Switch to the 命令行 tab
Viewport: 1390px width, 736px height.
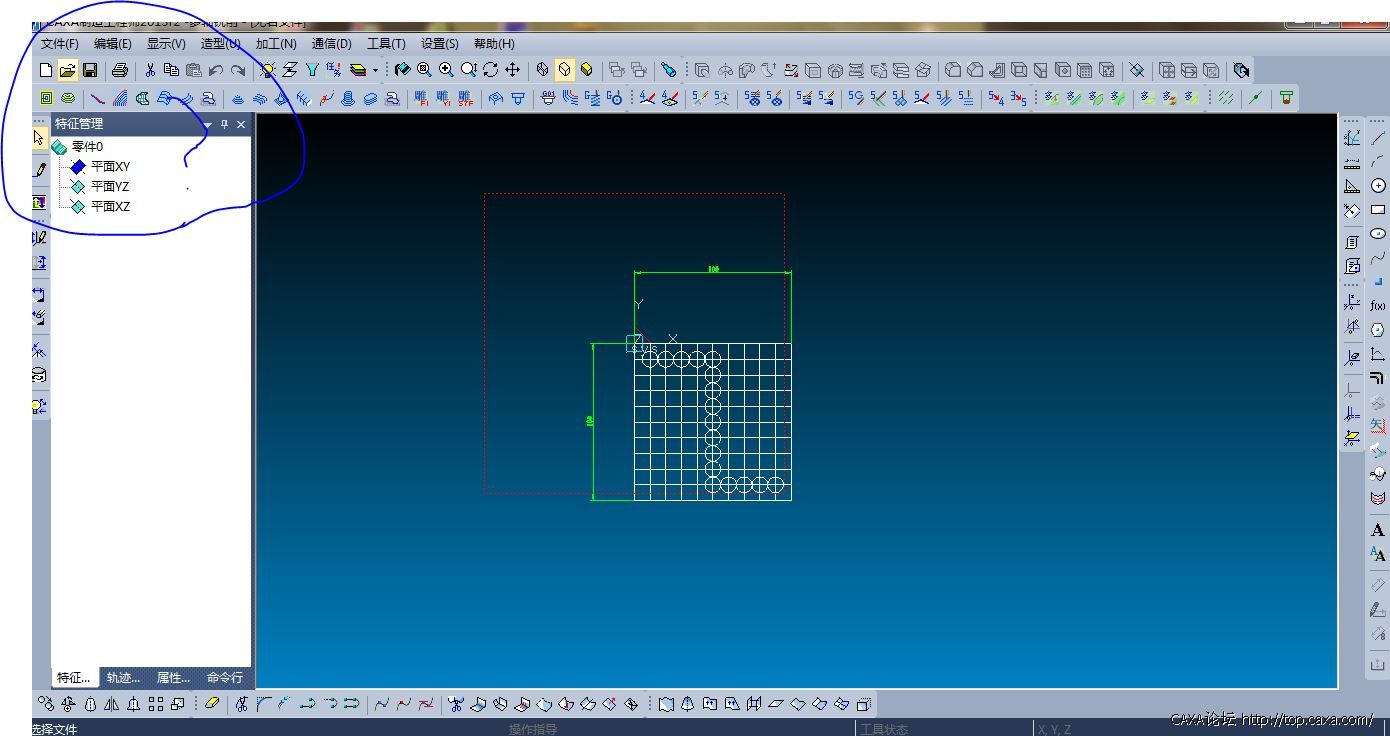tap(224, 678)
